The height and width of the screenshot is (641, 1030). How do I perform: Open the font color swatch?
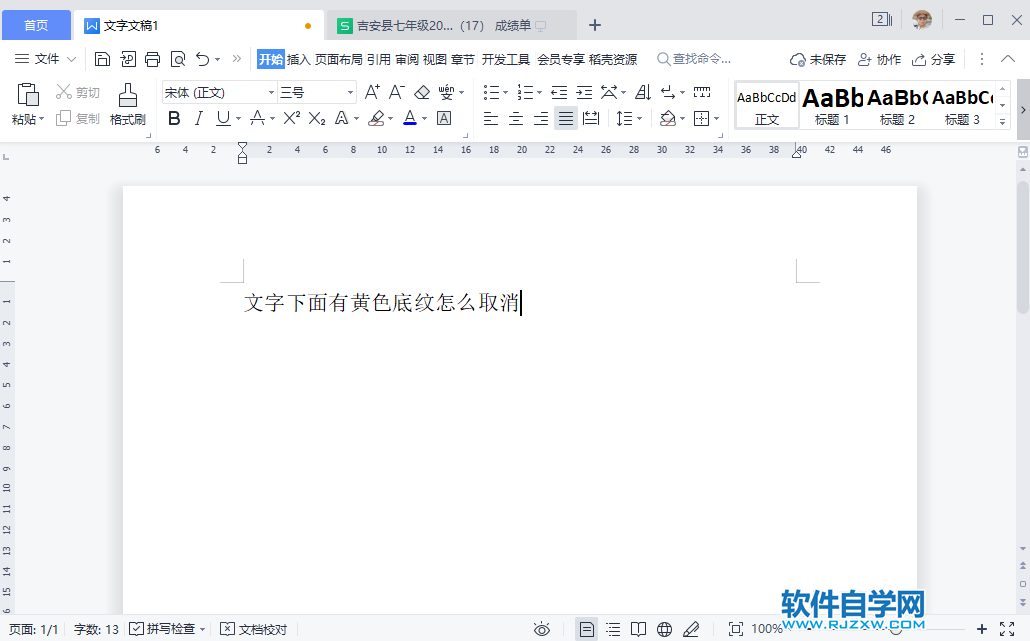click(x=412, y=119)
